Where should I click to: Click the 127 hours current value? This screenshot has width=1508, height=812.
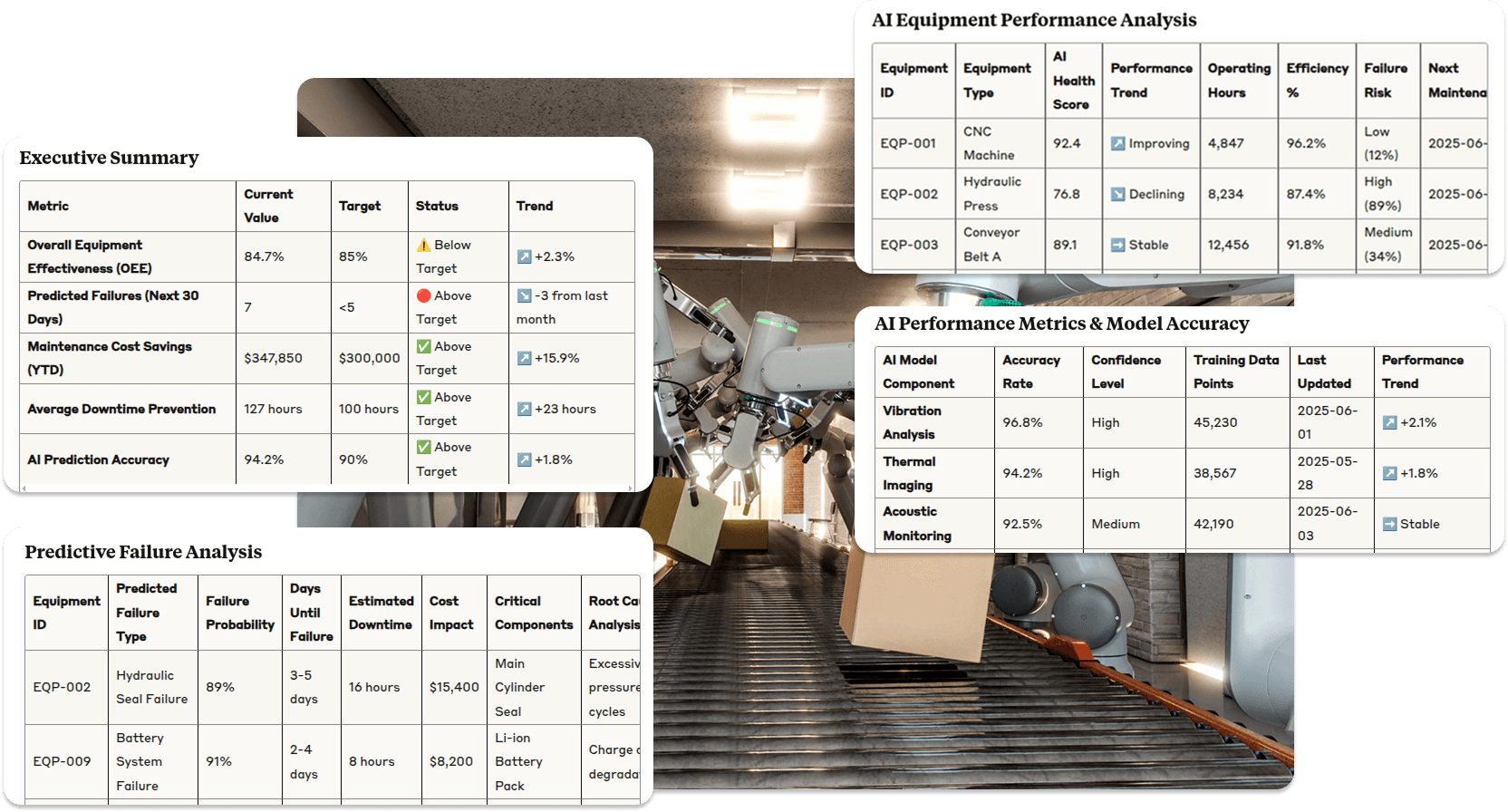[x=273, y=409]
